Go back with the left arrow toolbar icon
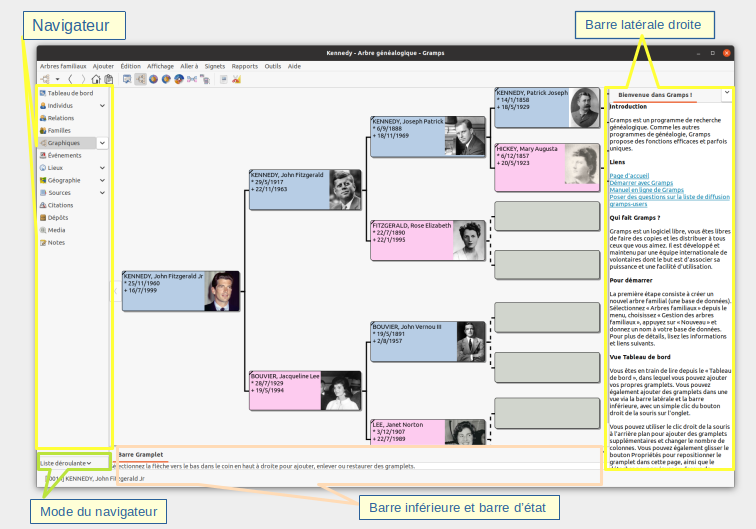 [70, 79]
